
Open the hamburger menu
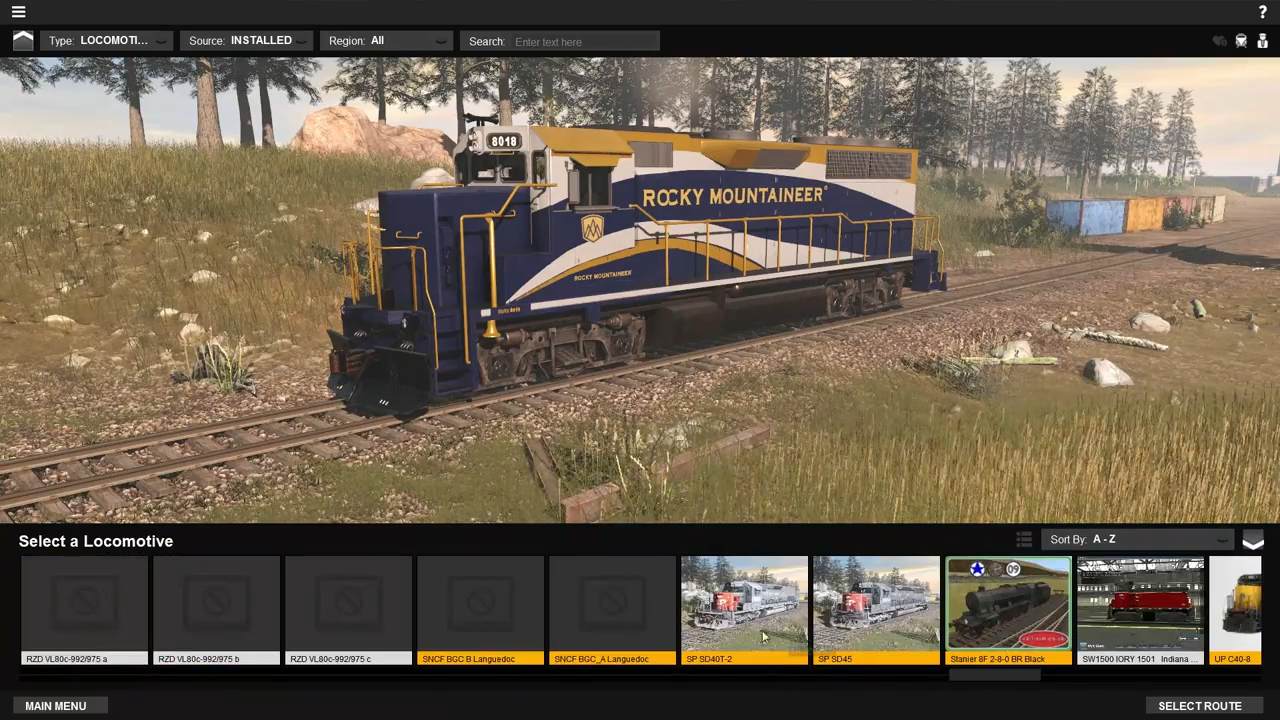pos(18,12)
